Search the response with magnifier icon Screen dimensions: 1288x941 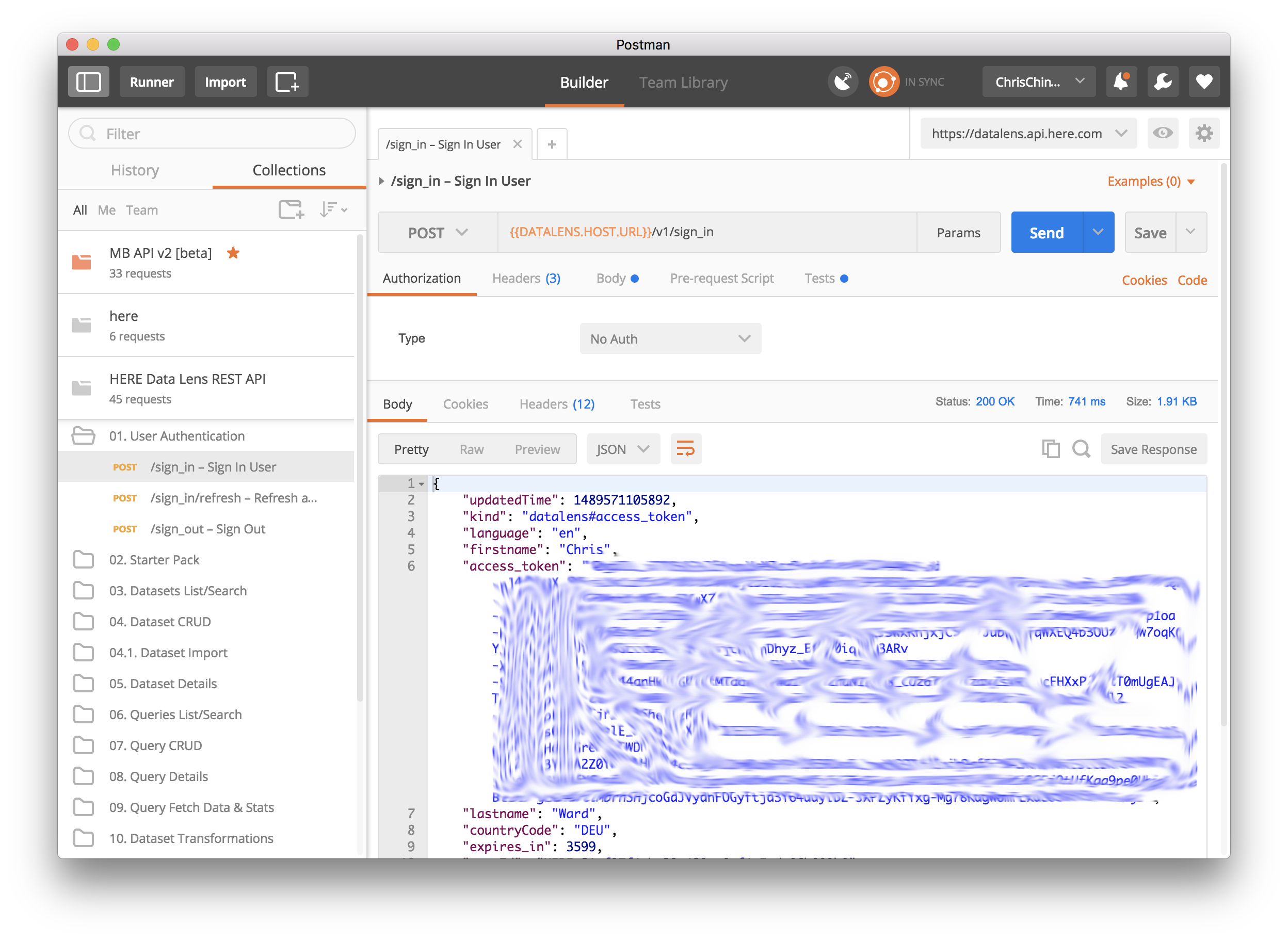[1081, 449]
